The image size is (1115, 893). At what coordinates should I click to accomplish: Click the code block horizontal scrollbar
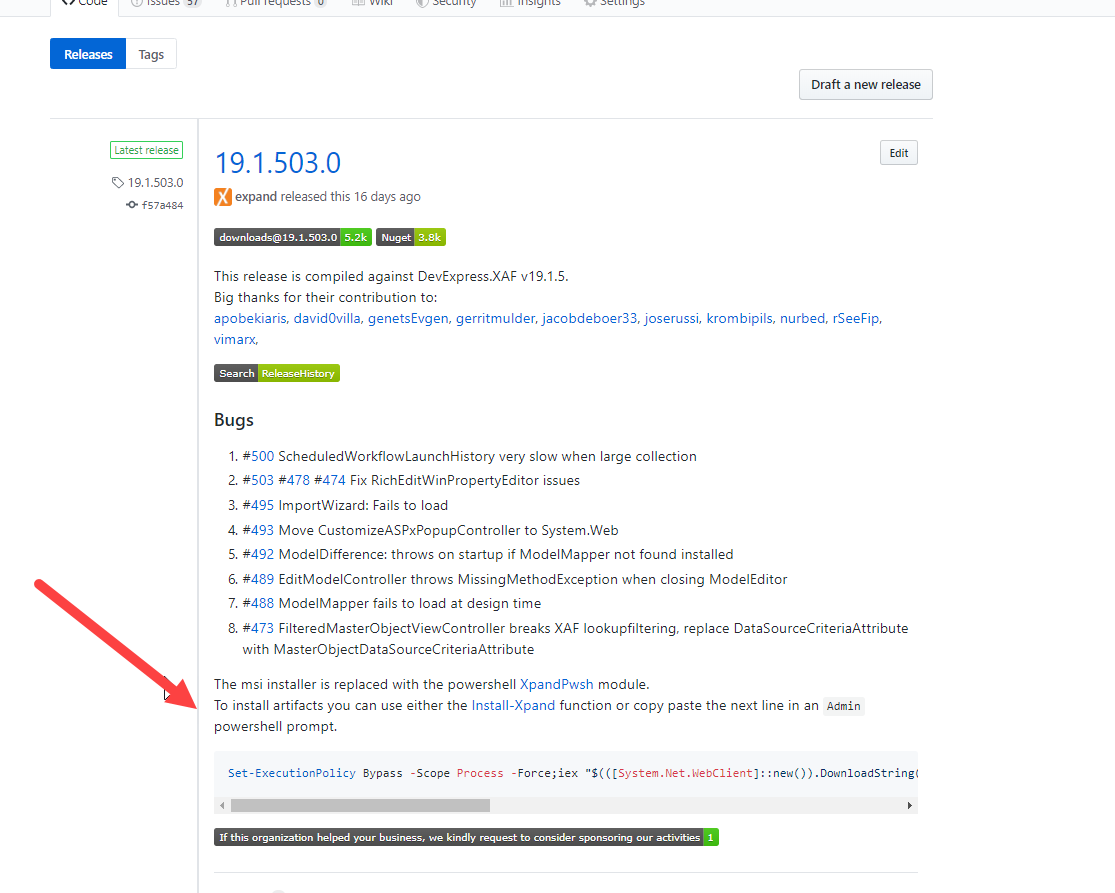pyautogui.click(x=360, y=805)
